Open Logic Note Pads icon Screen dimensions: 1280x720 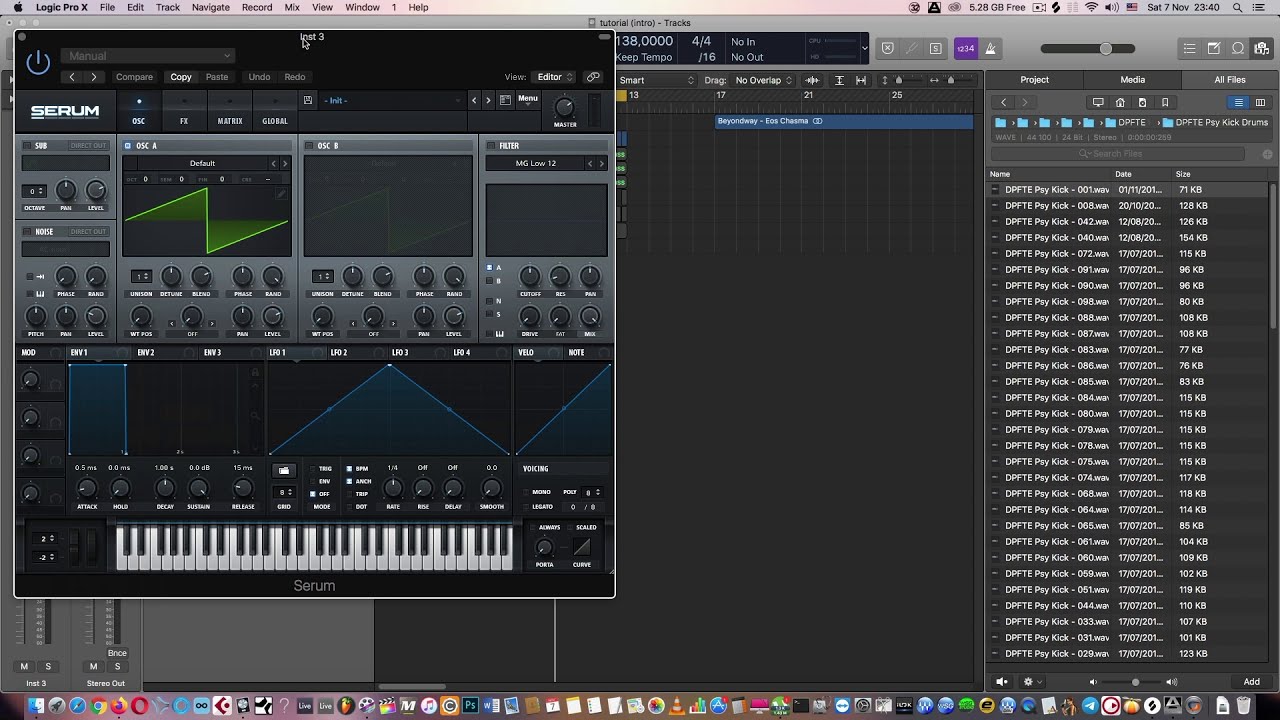(1213, 48)
